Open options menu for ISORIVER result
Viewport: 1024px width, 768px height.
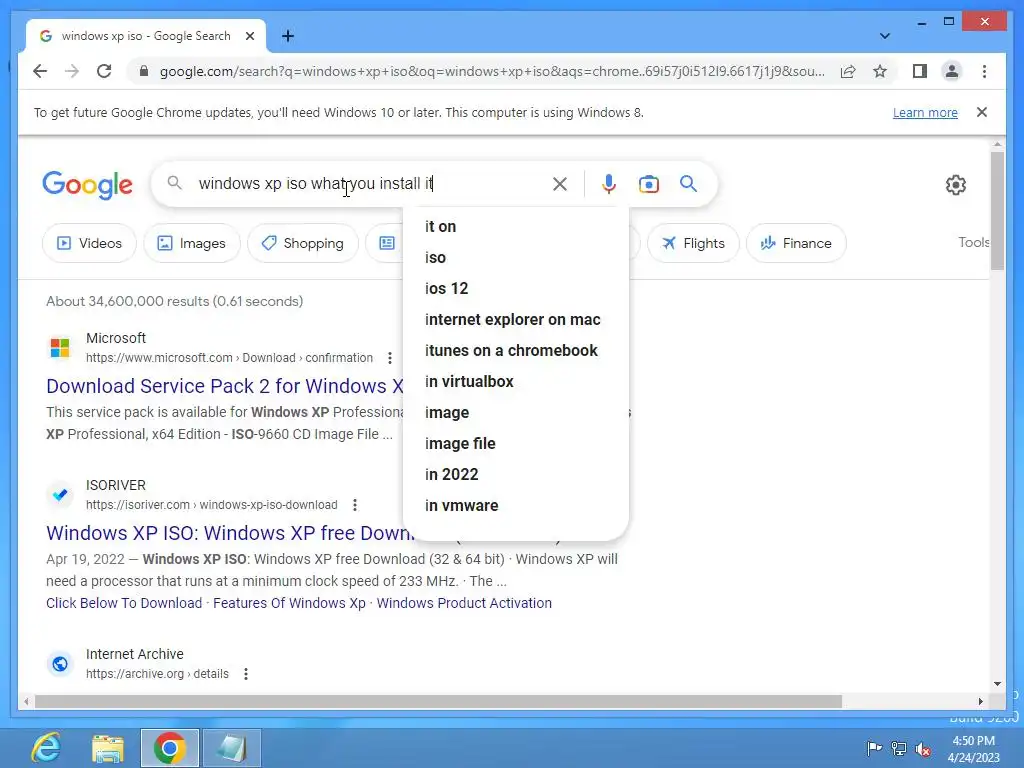pyautogui.click(x=355, y=505)
